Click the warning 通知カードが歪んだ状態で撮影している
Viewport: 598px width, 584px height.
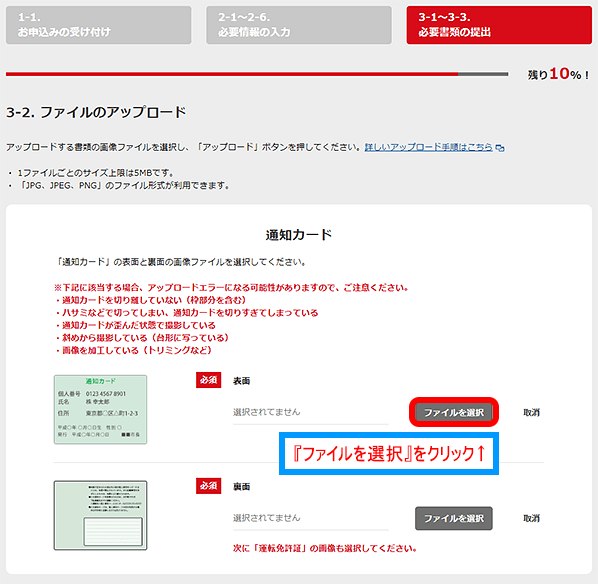point(136,325)
